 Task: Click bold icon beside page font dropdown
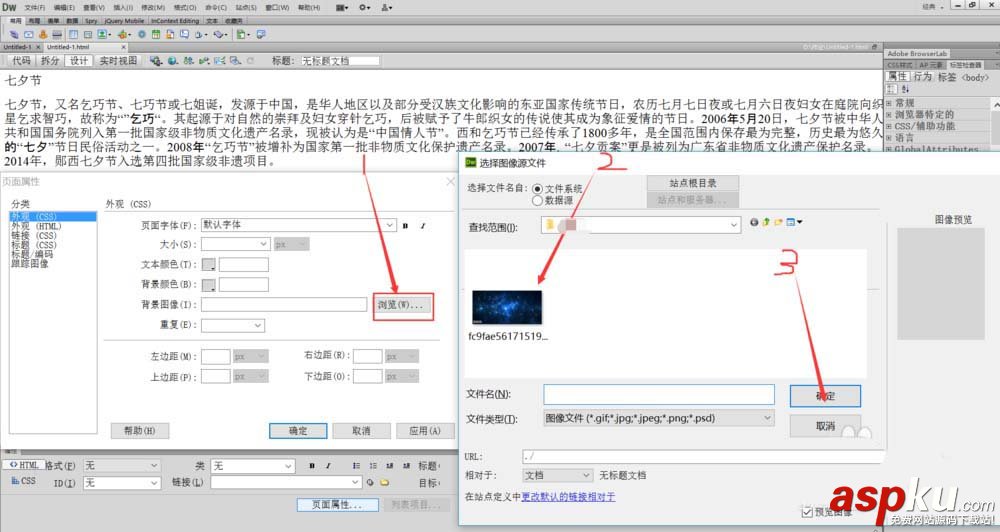[405, 226]
